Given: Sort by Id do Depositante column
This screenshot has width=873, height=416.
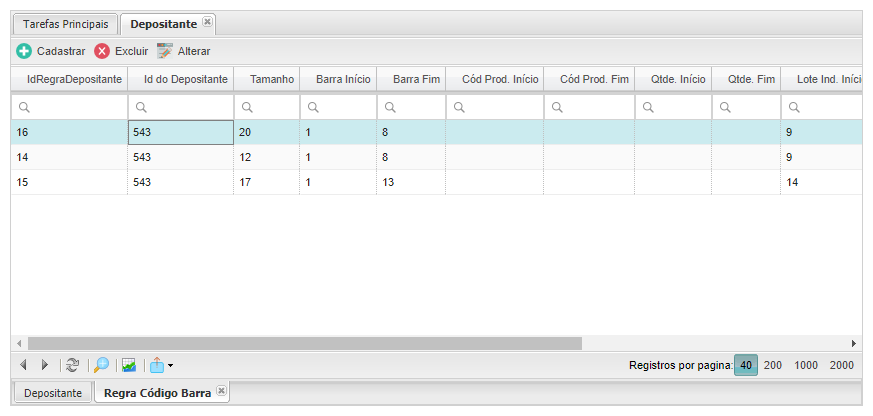Looking at the screenshot, I should (186, 78).
